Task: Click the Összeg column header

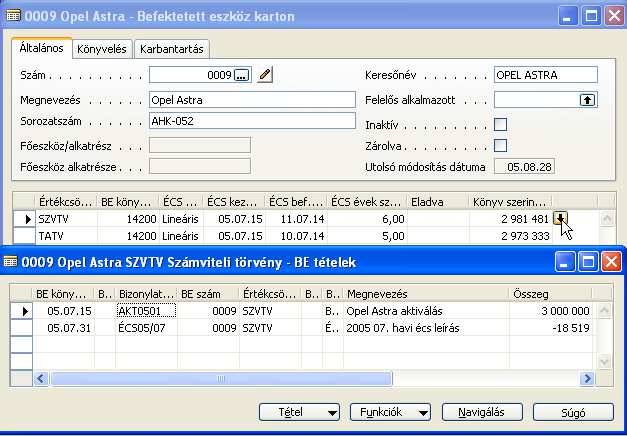Action: click(x=551, y=294)
